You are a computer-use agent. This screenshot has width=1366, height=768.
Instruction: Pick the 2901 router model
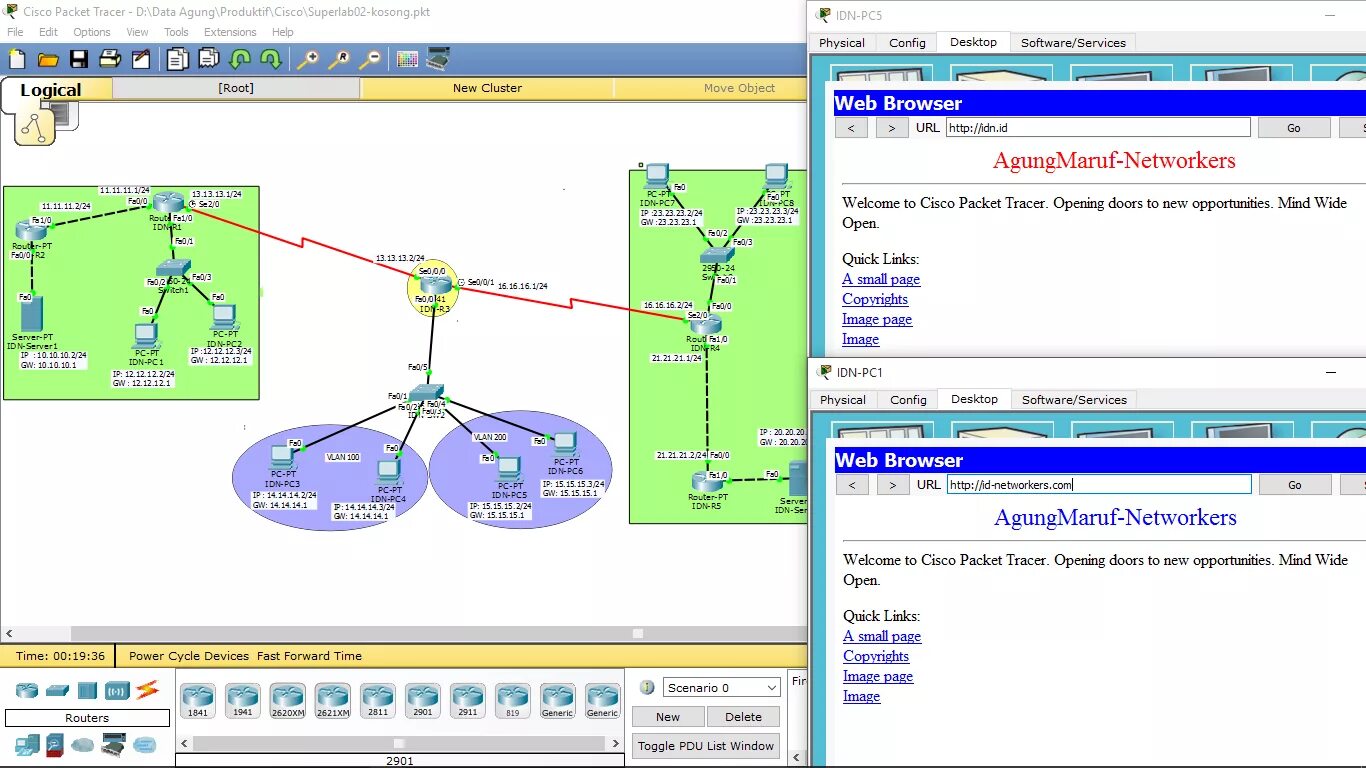click(x=422, y=700)
